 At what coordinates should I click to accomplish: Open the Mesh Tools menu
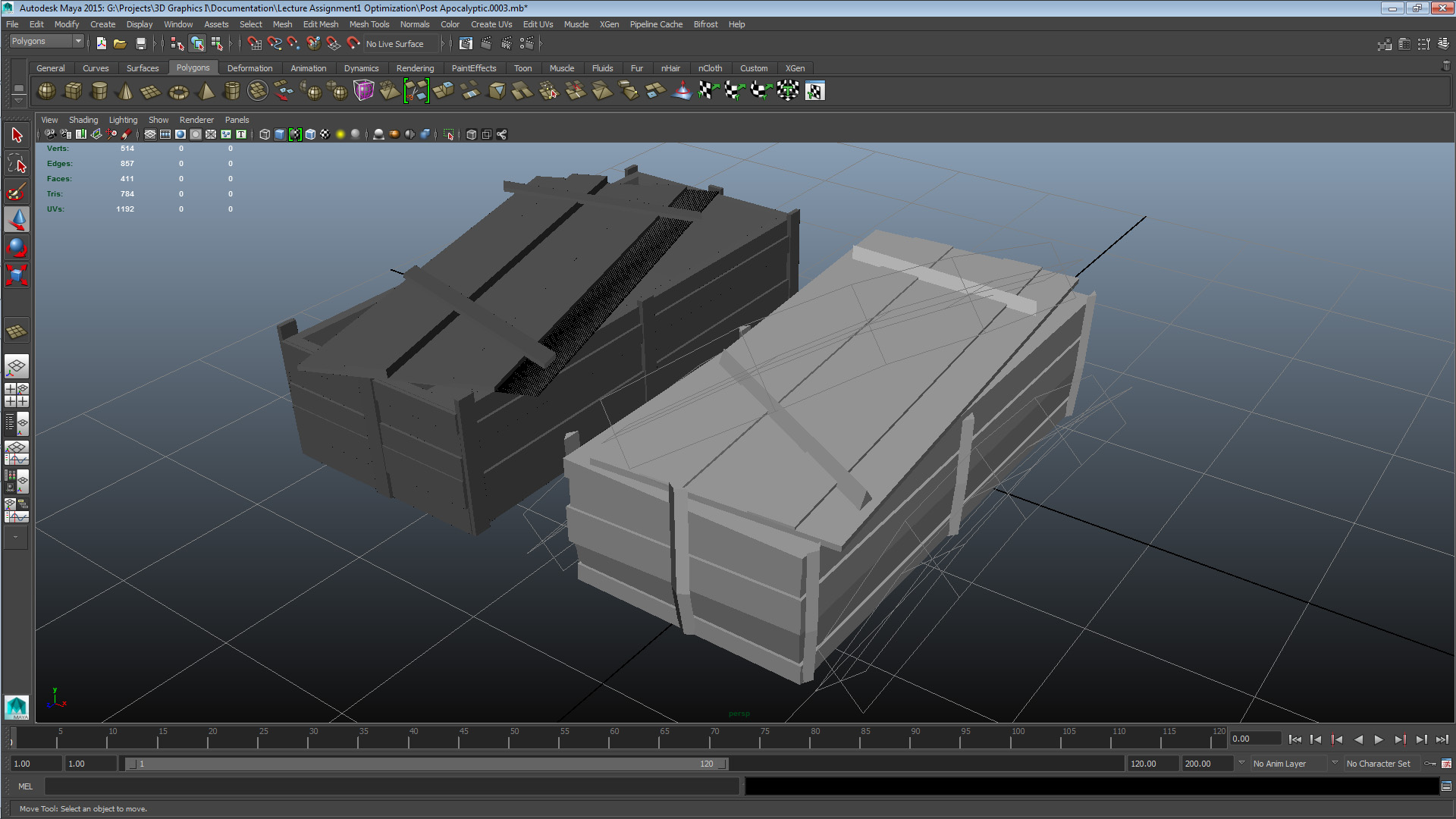[x=369, y=24]
